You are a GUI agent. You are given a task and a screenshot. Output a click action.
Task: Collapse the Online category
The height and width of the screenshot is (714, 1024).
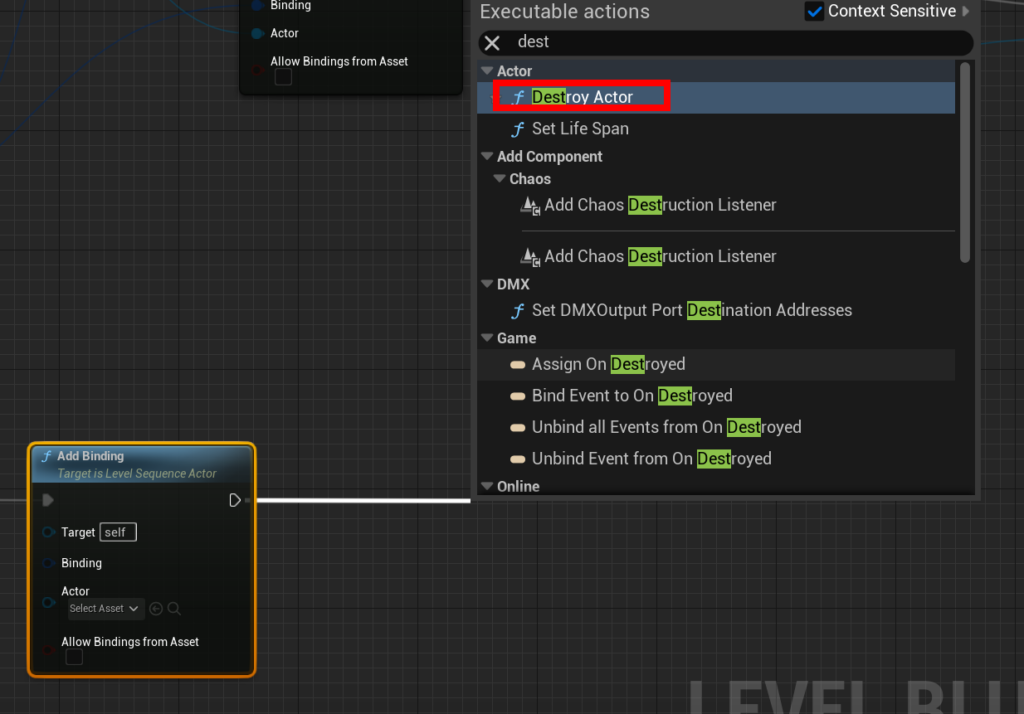point(487,486)
